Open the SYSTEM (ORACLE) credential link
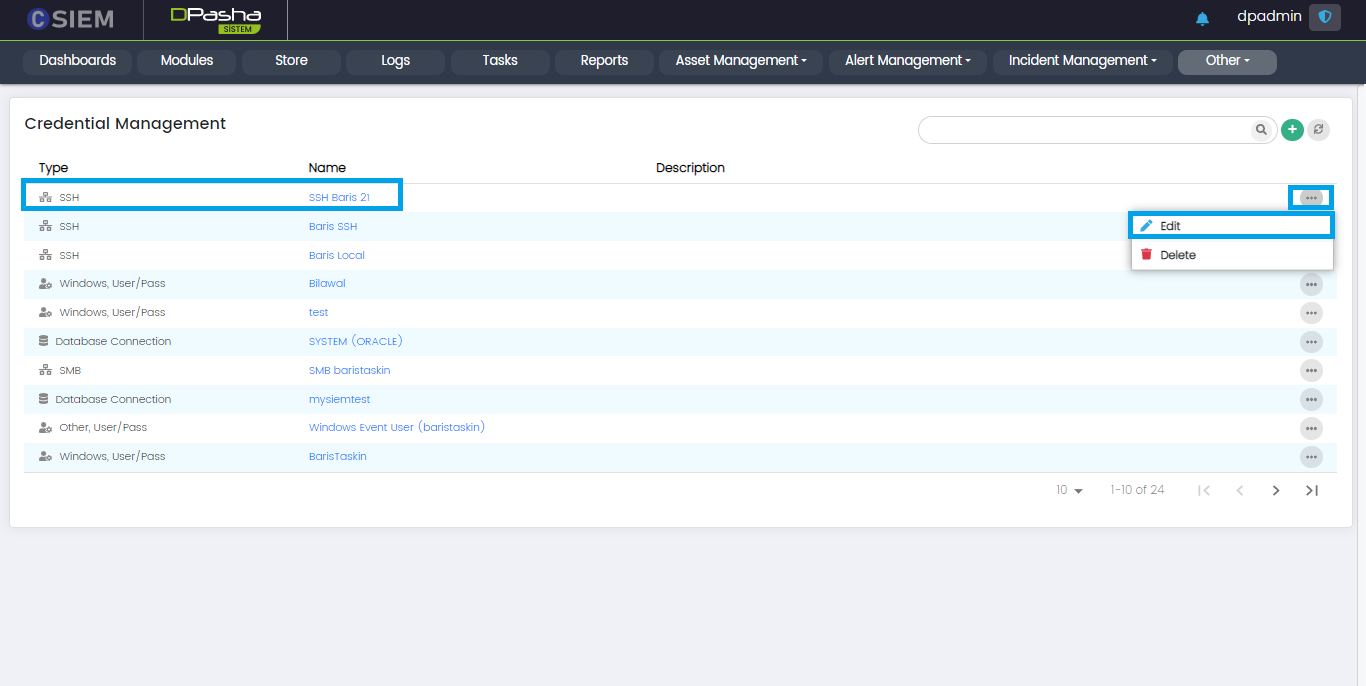The width and height of the screenshot is (1366, 686). (355, 342)
